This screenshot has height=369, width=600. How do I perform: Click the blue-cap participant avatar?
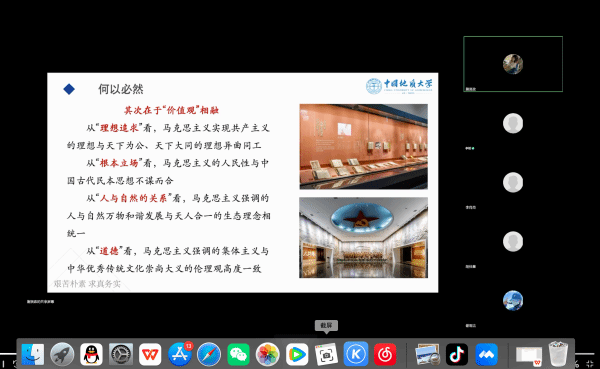pyautogui.click(x=513, y=300)
